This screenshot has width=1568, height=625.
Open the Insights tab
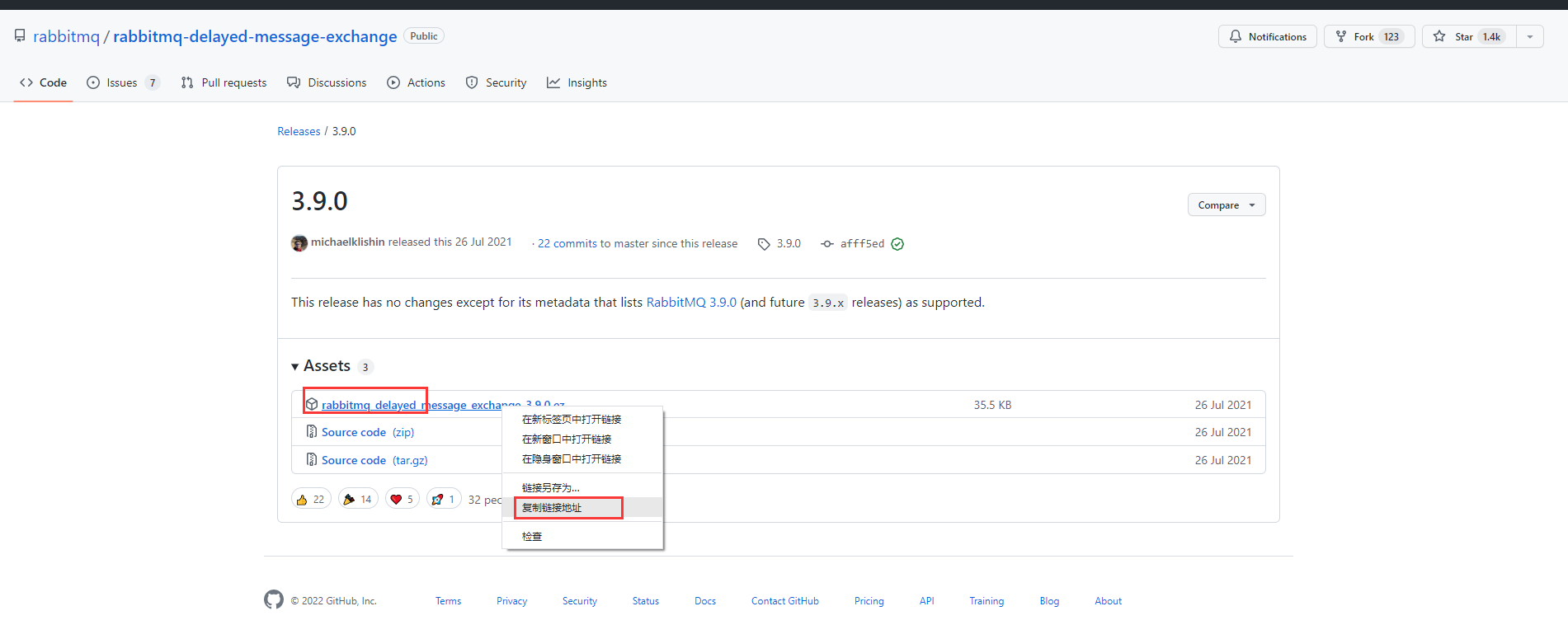pyautogui.click(x=577, y=82)
